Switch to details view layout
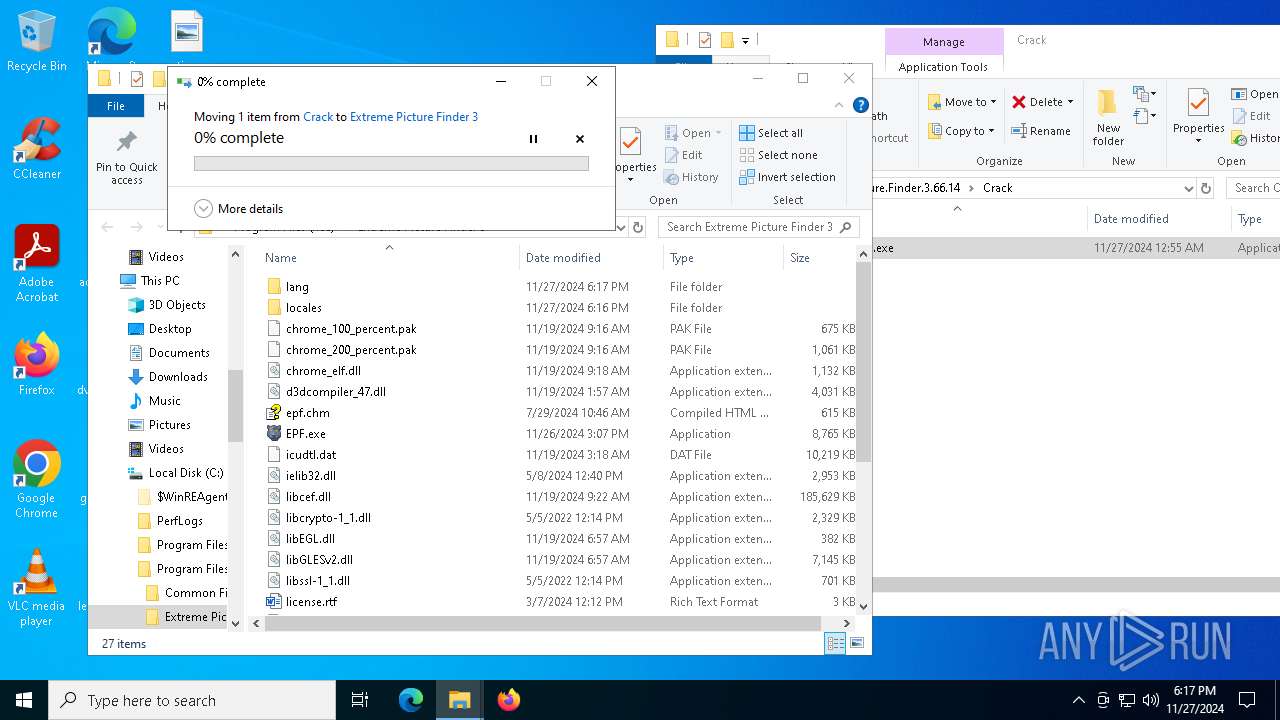Screen dimensions: 1280x720 pos(835,644)
